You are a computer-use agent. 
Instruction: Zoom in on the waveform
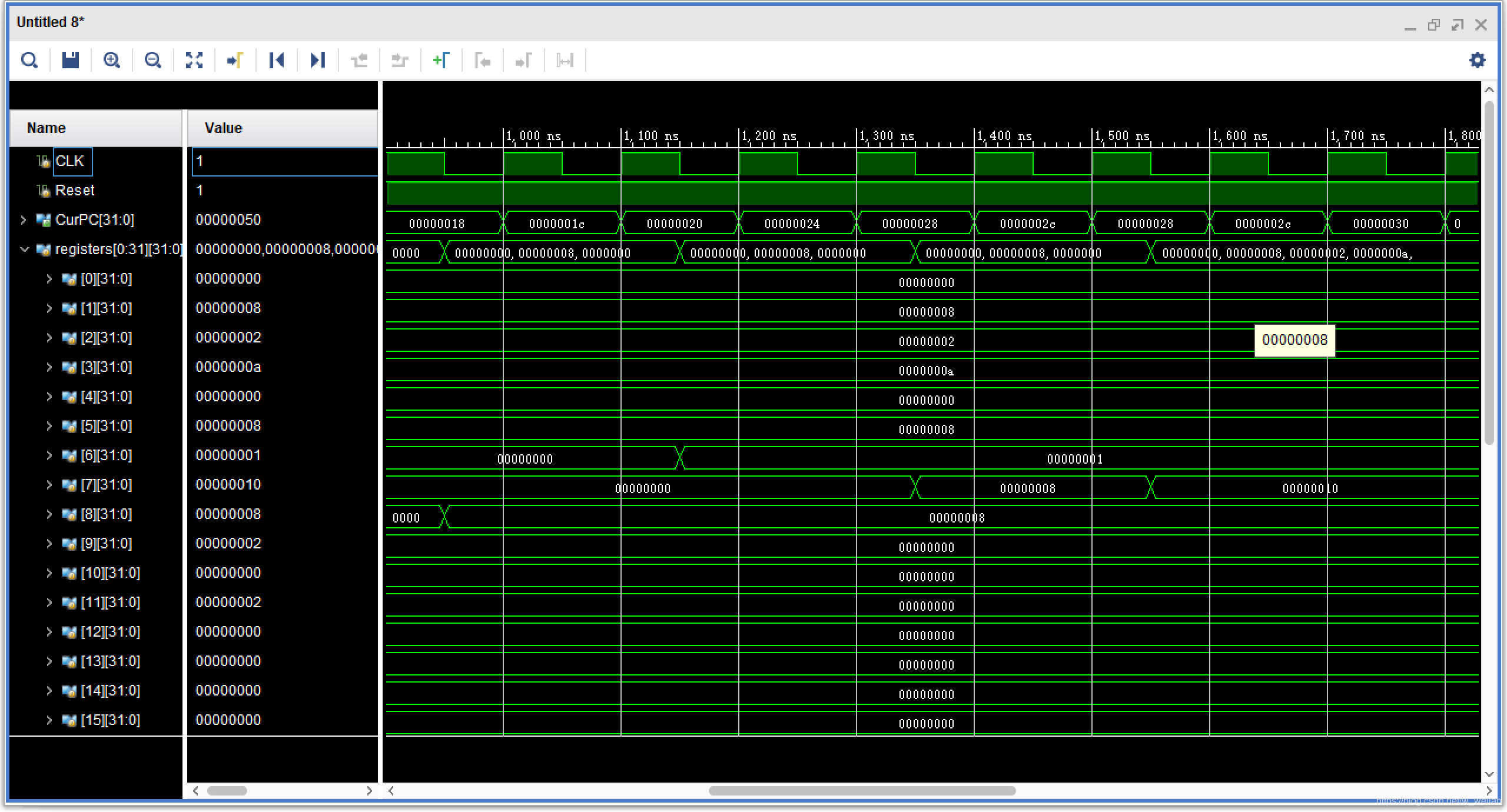pyautogui.click(x=112, y=60)
